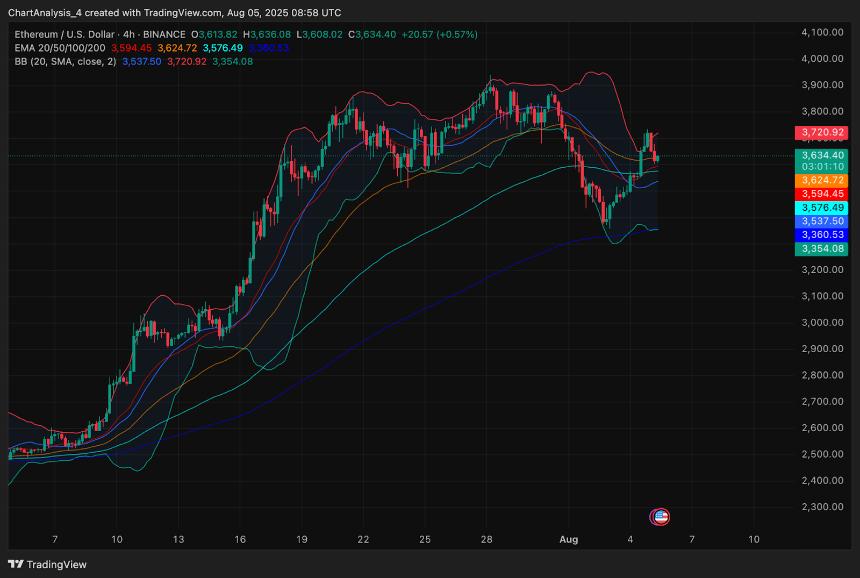Click the blue 3,537.50 BB basis label
Image resolution: width=860 pixels, height=578 pixels.
[x=820, y=221]
